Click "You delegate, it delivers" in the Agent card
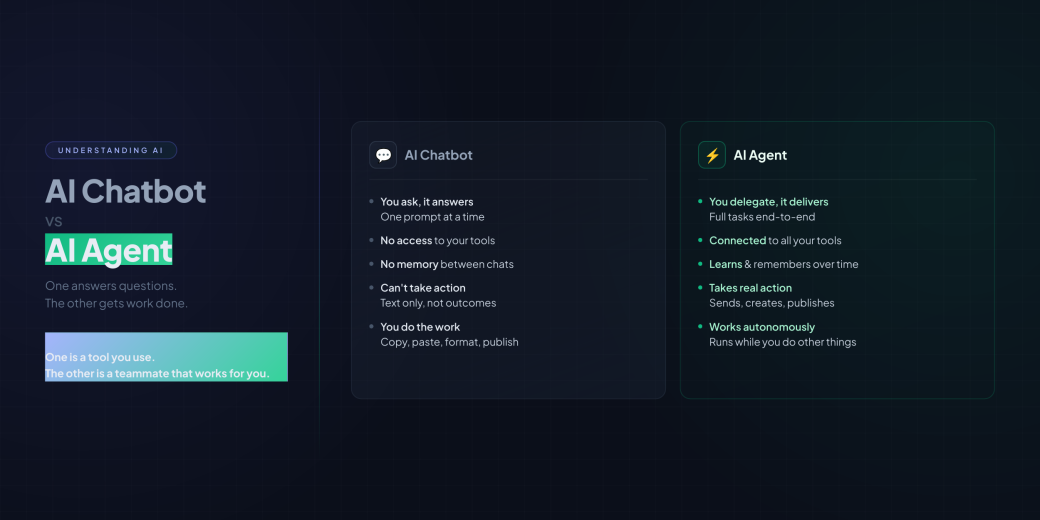The image size is (1040, 520). pyautogui.click(x=768, y=202)
